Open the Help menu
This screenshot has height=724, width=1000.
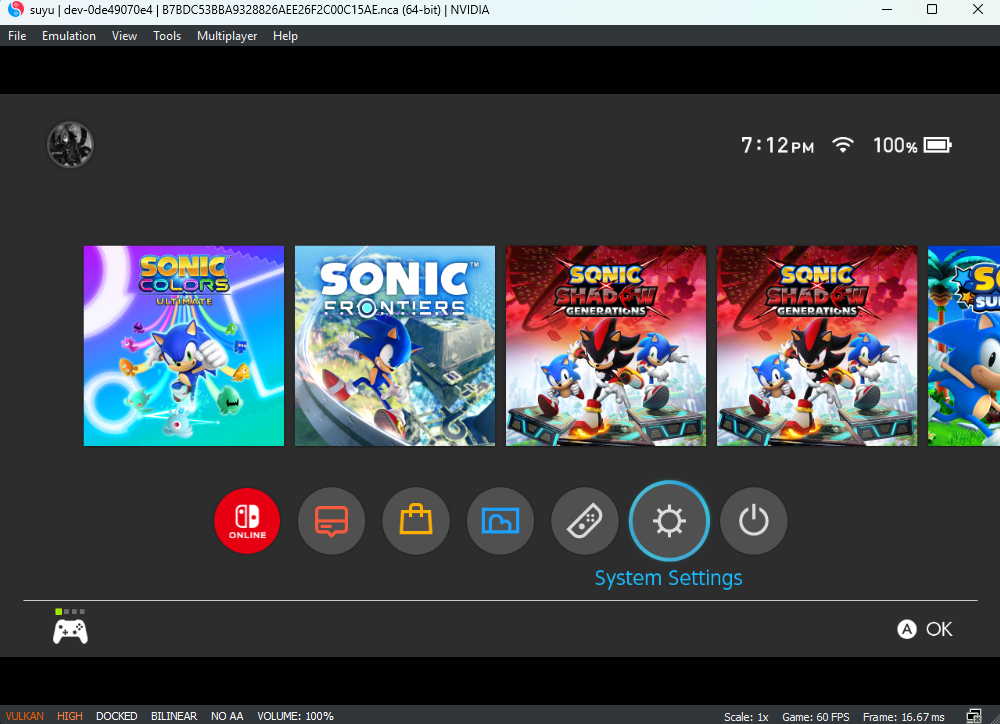point(285,36)
